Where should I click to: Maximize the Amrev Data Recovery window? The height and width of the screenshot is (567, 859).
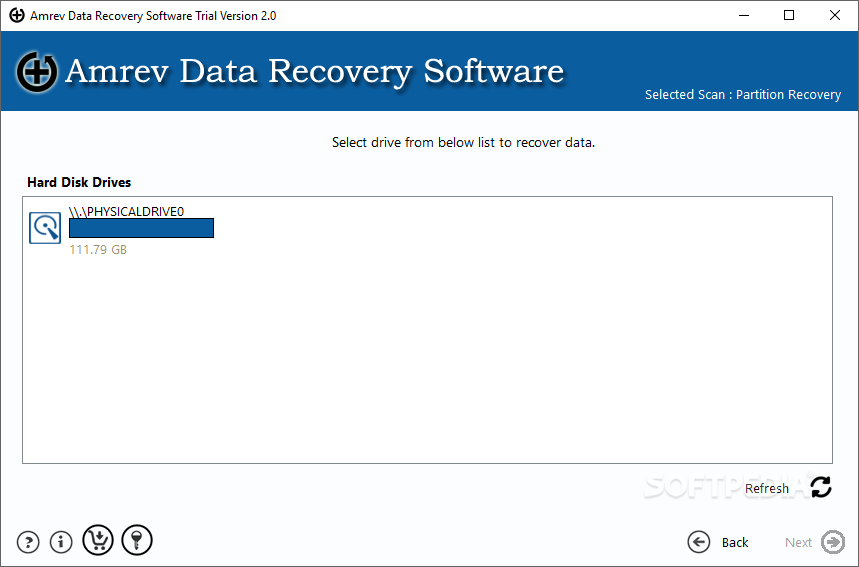click(789, 15)
